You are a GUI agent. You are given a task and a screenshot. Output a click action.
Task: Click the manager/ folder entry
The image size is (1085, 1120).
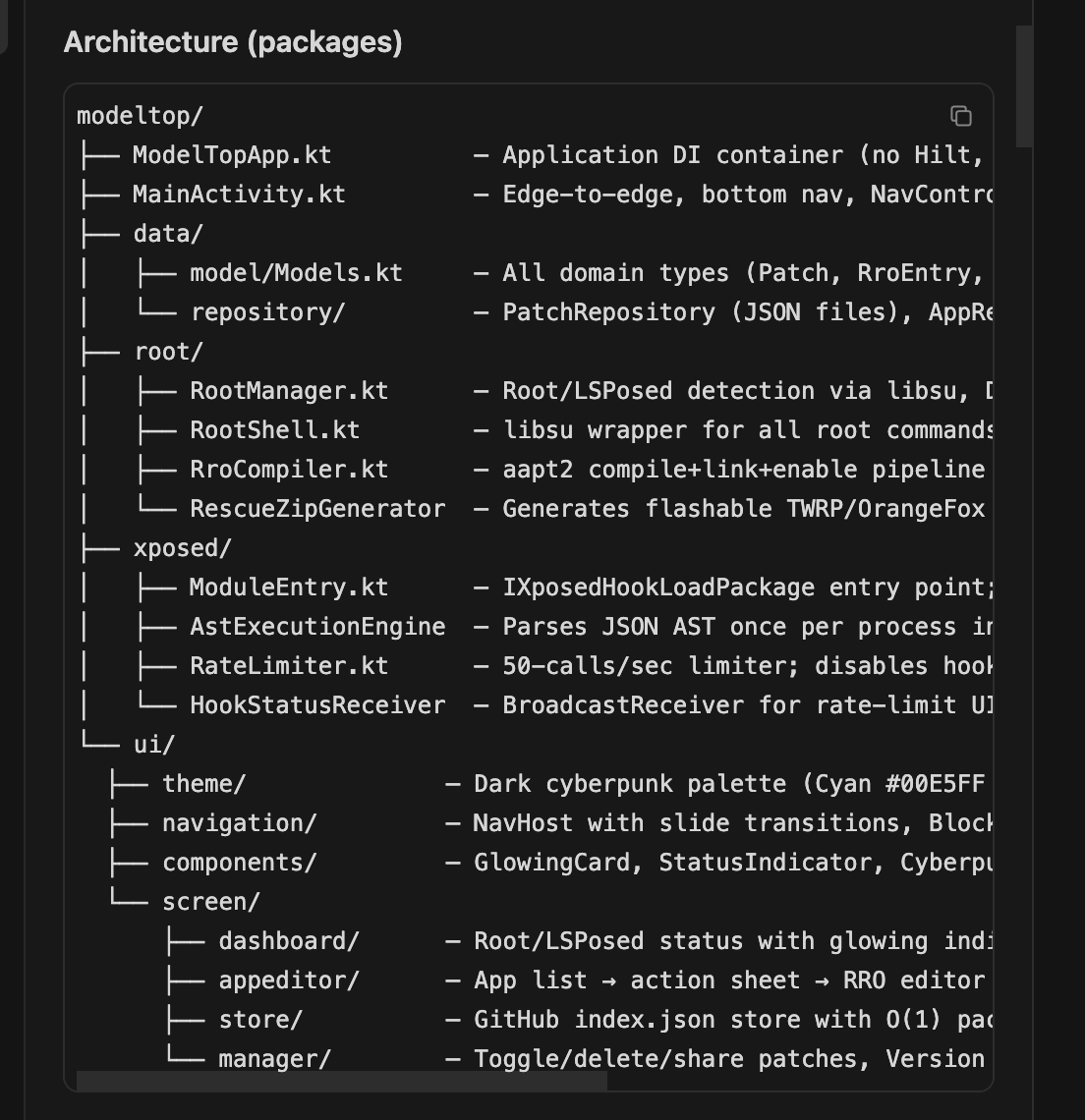pos(274,1059)
